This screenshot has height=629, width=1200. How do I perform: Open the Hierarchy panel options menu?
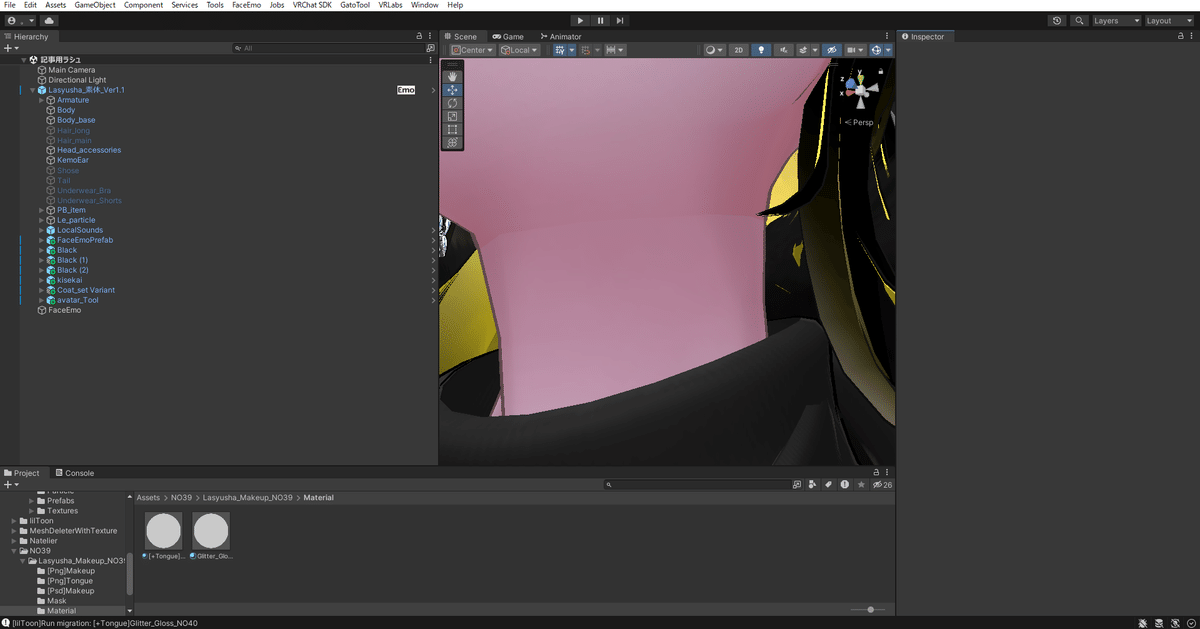tap(431, 37)
